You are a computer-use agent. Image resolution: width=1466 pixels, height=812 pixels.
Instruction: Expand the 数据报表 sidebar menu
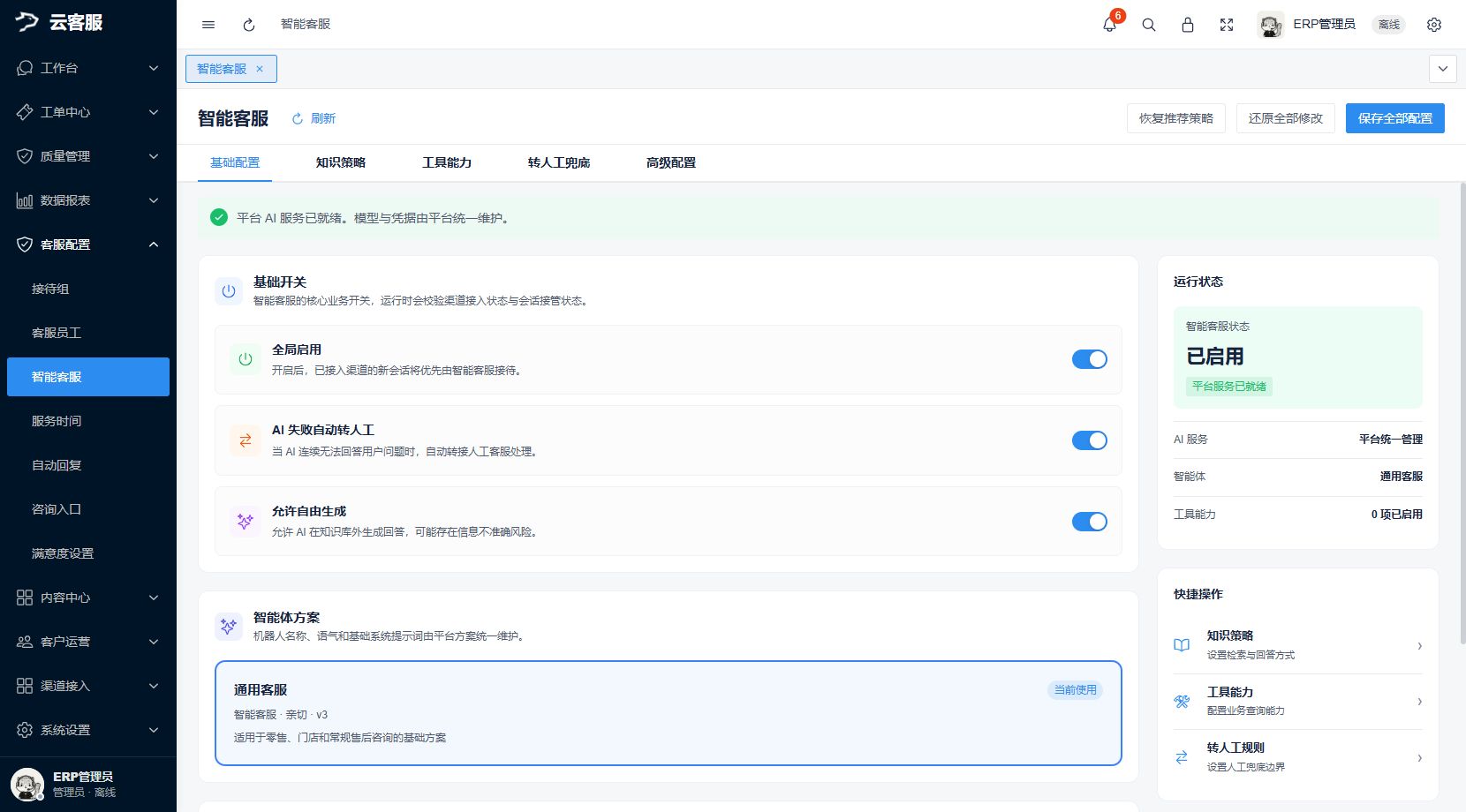(x=88, y=200)
